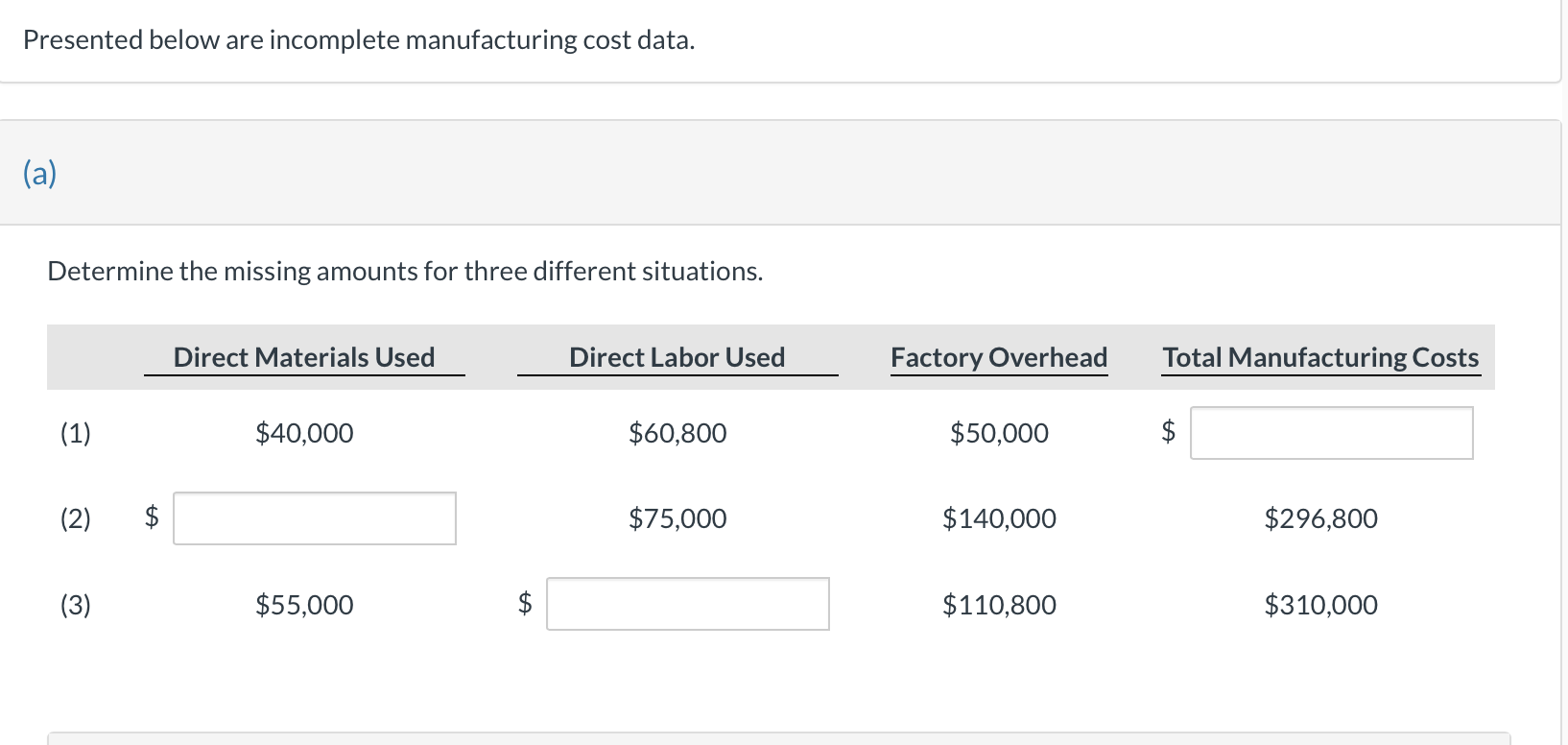This screenshot has width=1568, height=745.
Task: Click the Direct Materials Used column header
Action: coord(304,357)
